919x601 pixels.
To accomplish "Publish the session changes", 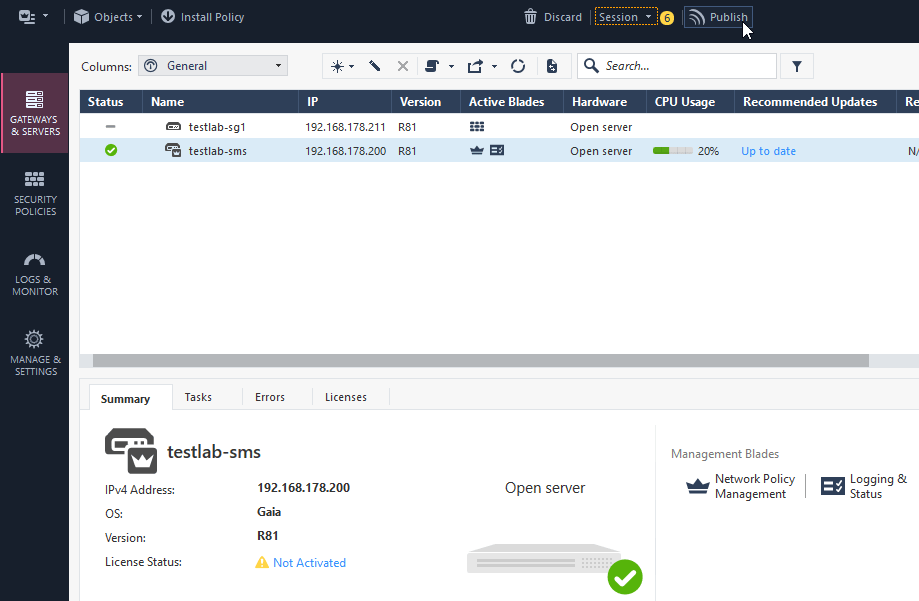I will (x=719, y=17).
